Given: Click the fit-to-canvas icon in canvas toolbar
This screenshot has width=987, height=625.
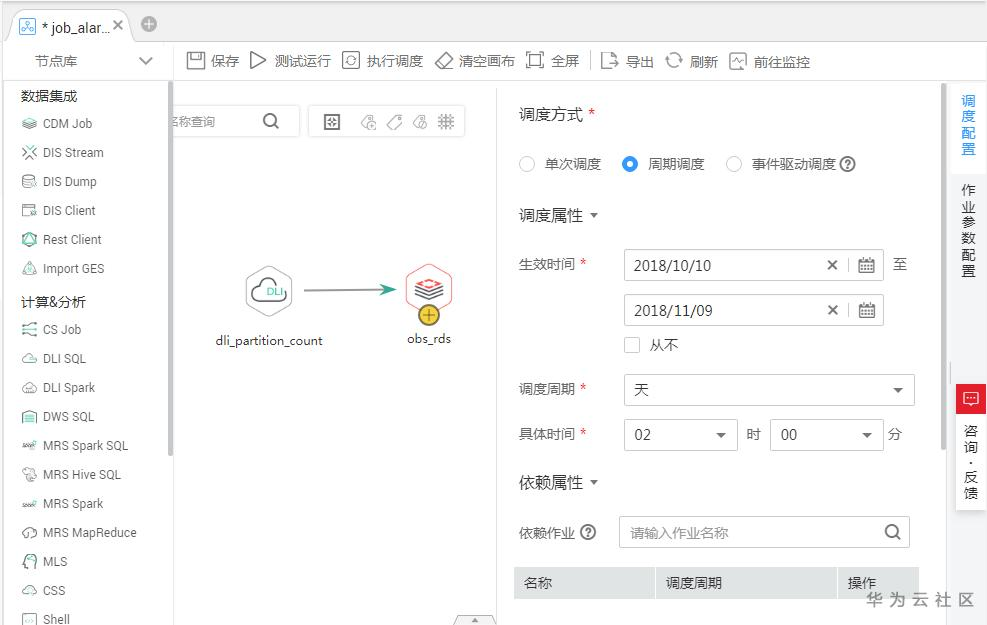Looking at the screenshot, I should [x=332, y=121].
